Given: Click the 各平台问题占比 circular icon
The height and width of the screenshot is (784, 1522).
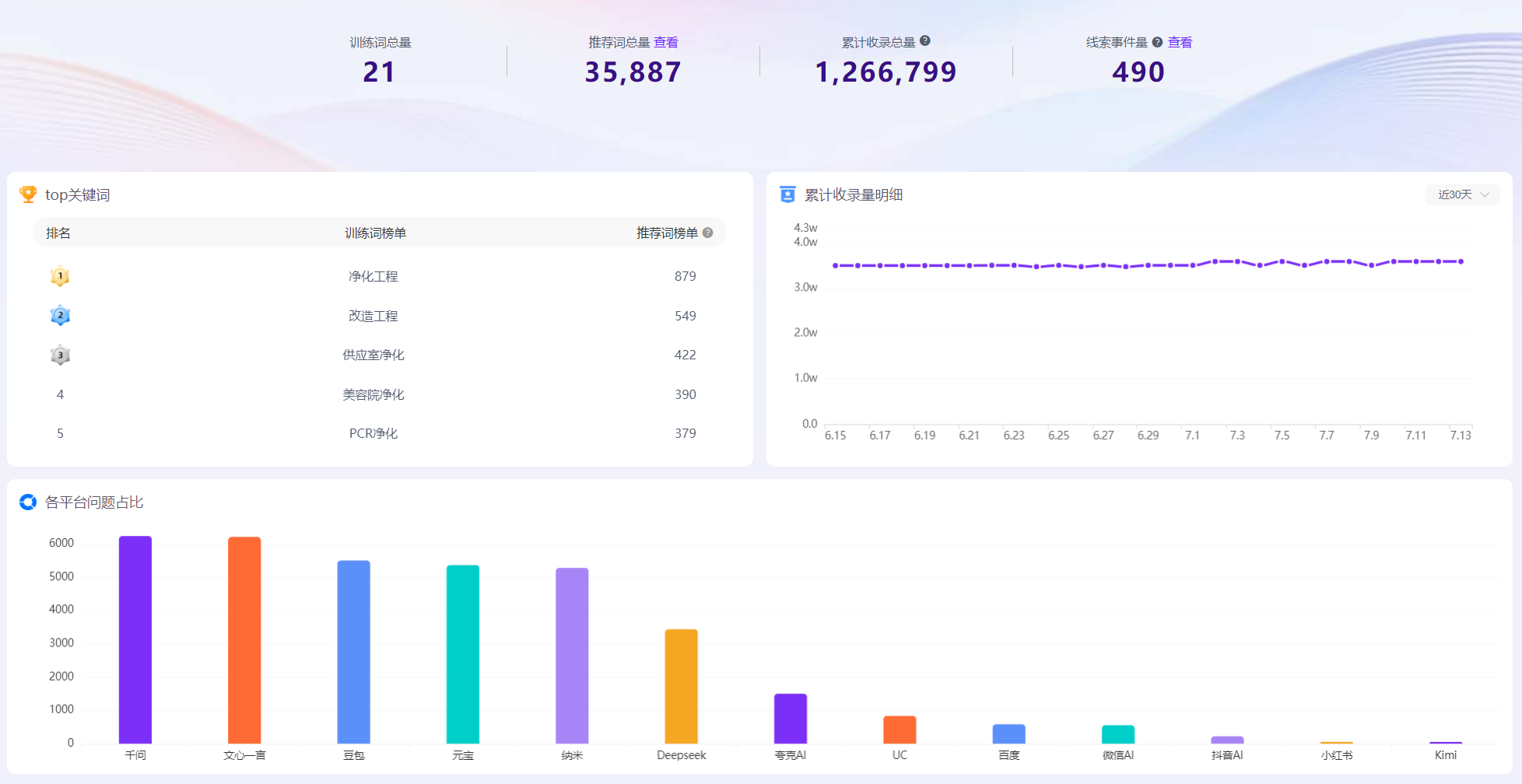Looking at the screenshot, I should 28,502.
